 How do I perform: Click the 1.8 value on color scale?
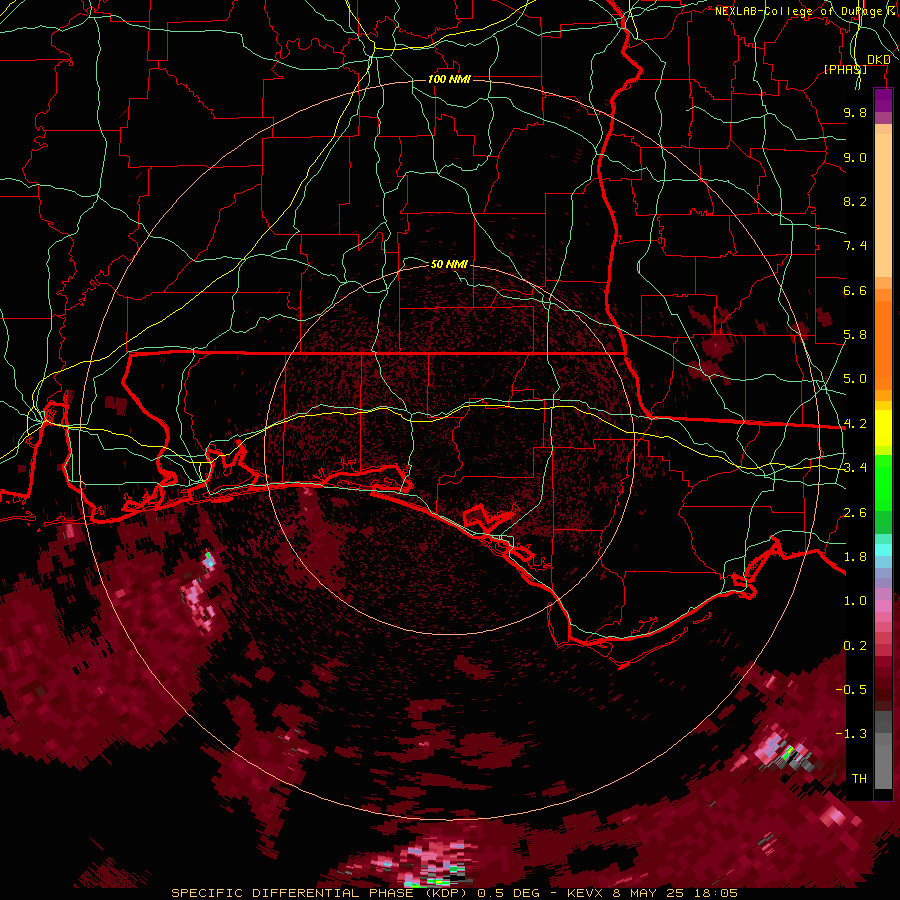(x=855, y=557)
